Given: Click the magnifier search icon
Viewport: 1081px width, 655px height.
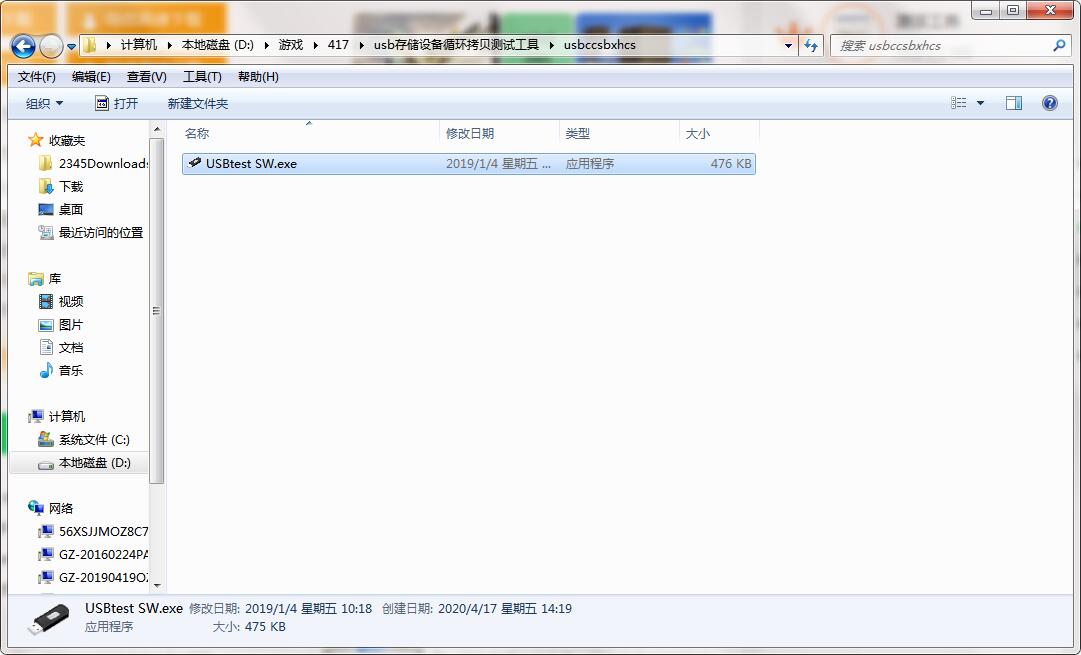Looking at the screenshot, I should (x=1060, y=46).
